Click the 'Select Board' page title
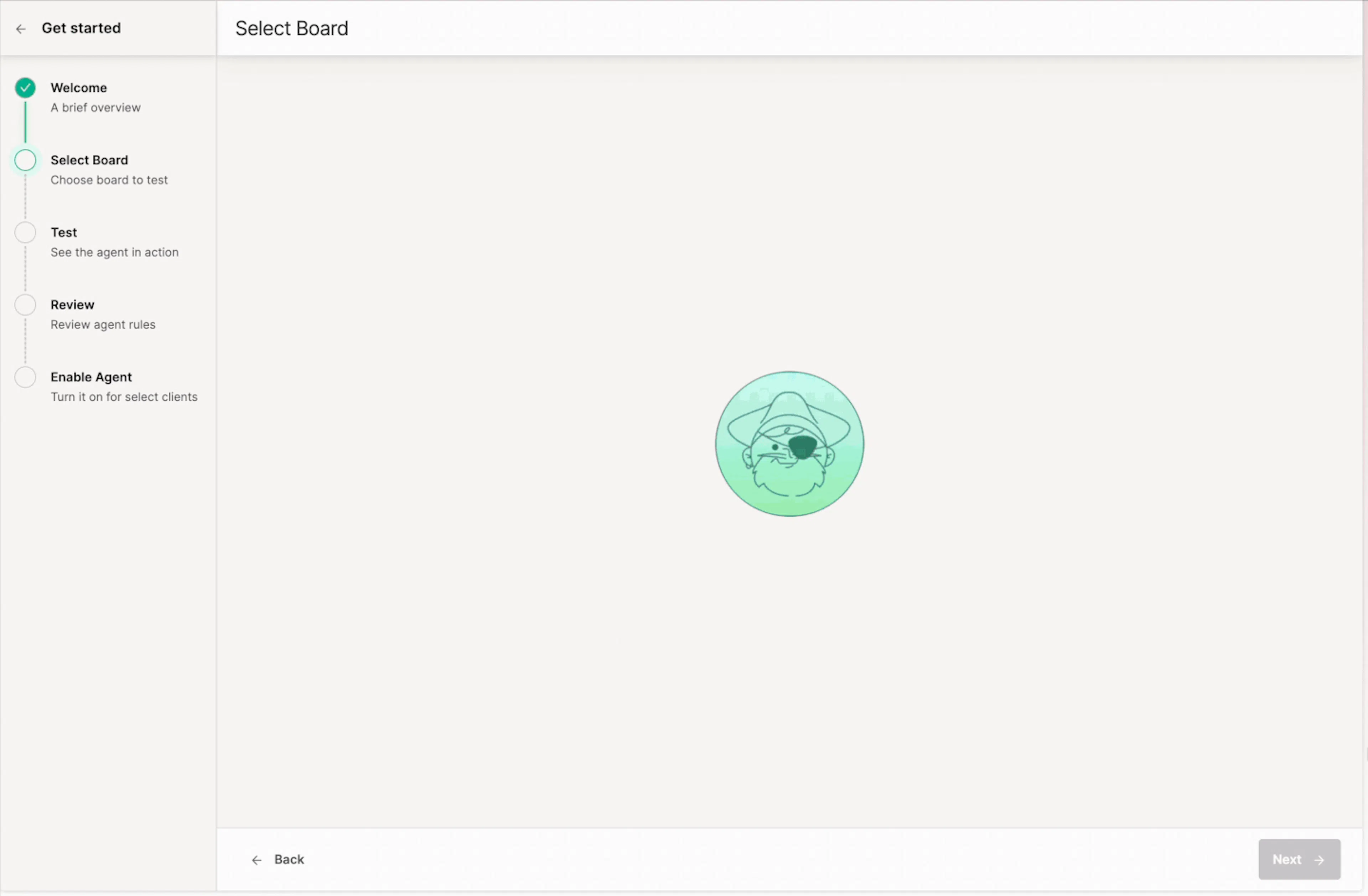Viewport: 1368px width, 896px height. pyautogui.click(x=291, y=28)
